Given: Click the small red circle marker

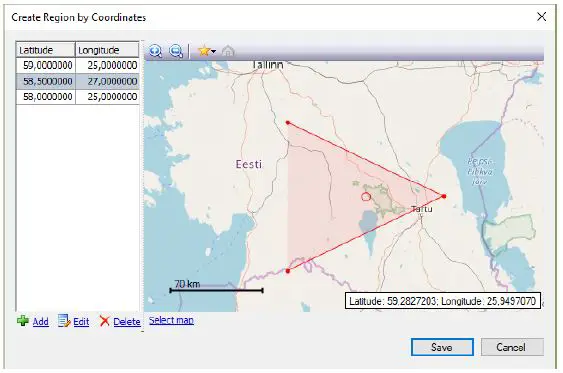Looking at the screenshot, I should click(x=366, y=197).
